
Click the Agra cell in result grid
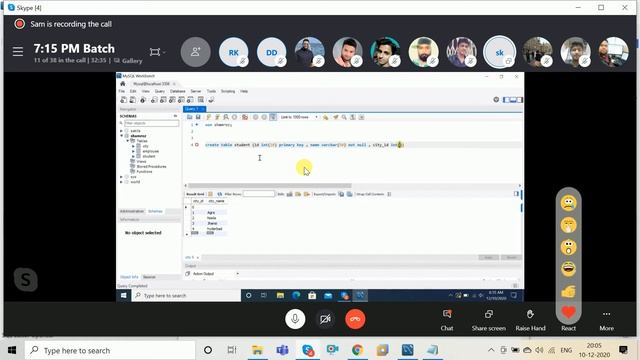[211, 213]
